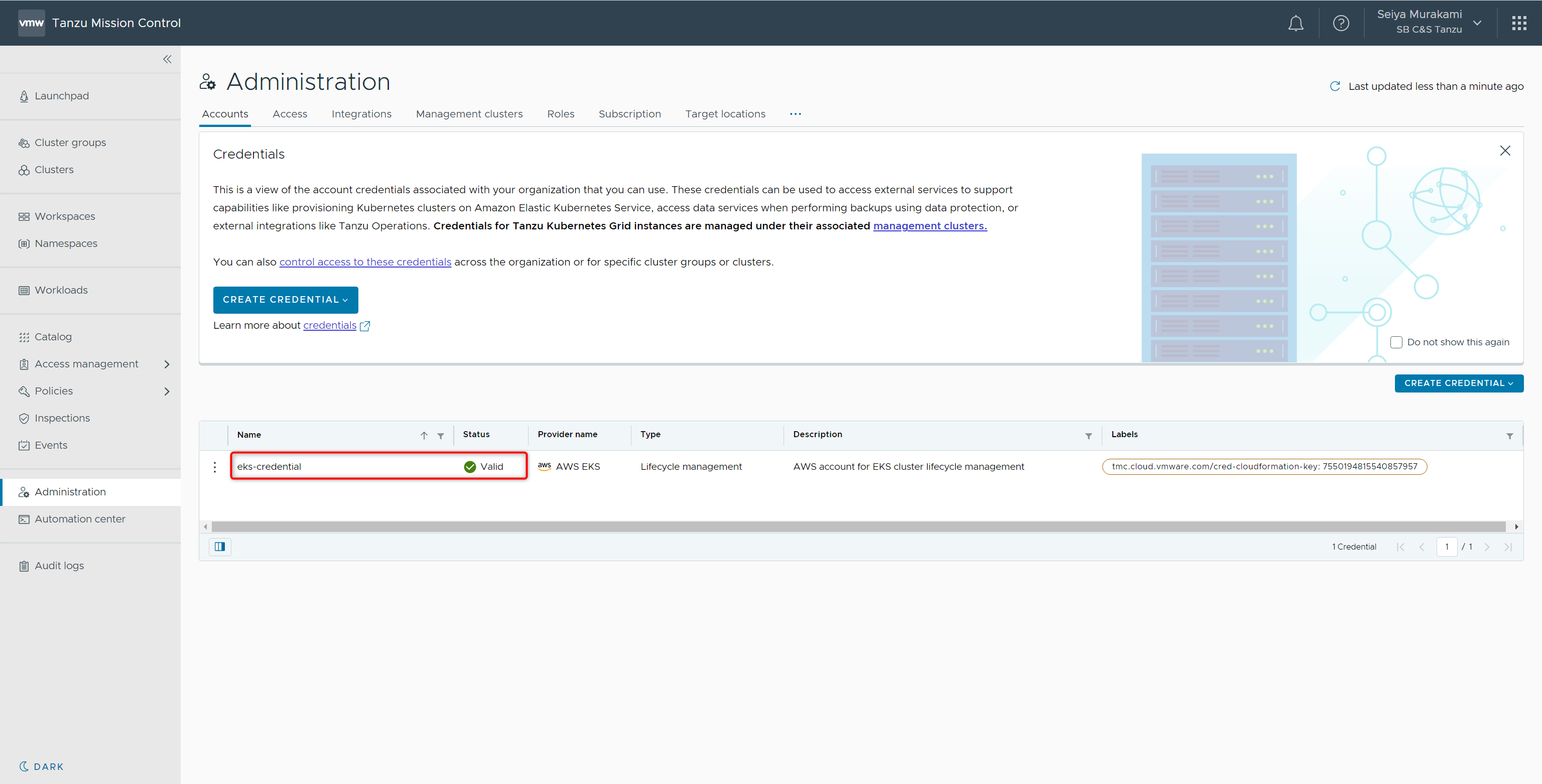This screenshot has width=1542, height=784.
Task: Open the Seiya Murakami user dropdown
Action: tap(1477, 23)
